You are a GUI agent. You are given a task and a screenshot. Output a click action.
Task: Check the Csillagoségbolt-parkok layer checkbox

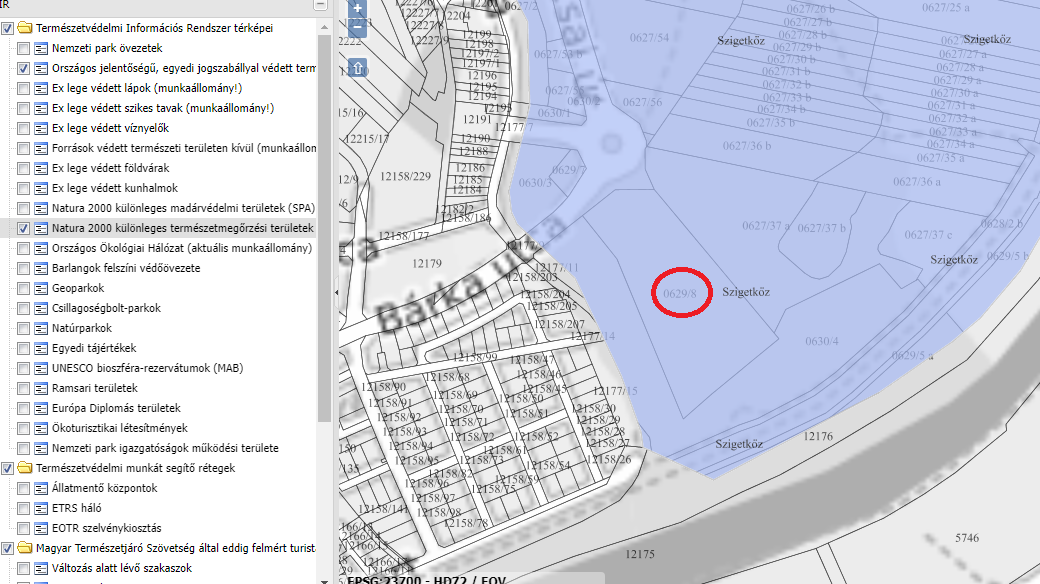click(x=23, y=308)
